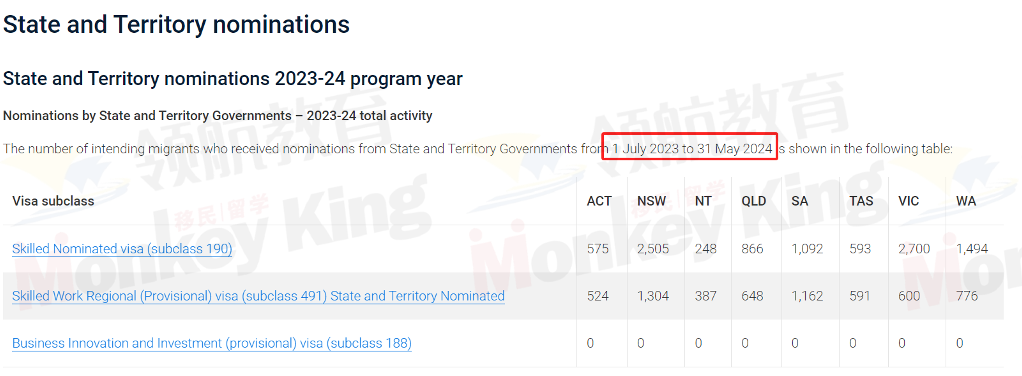Click the ACT column header
The image size is (1022, 376).
tap(599, 201)
